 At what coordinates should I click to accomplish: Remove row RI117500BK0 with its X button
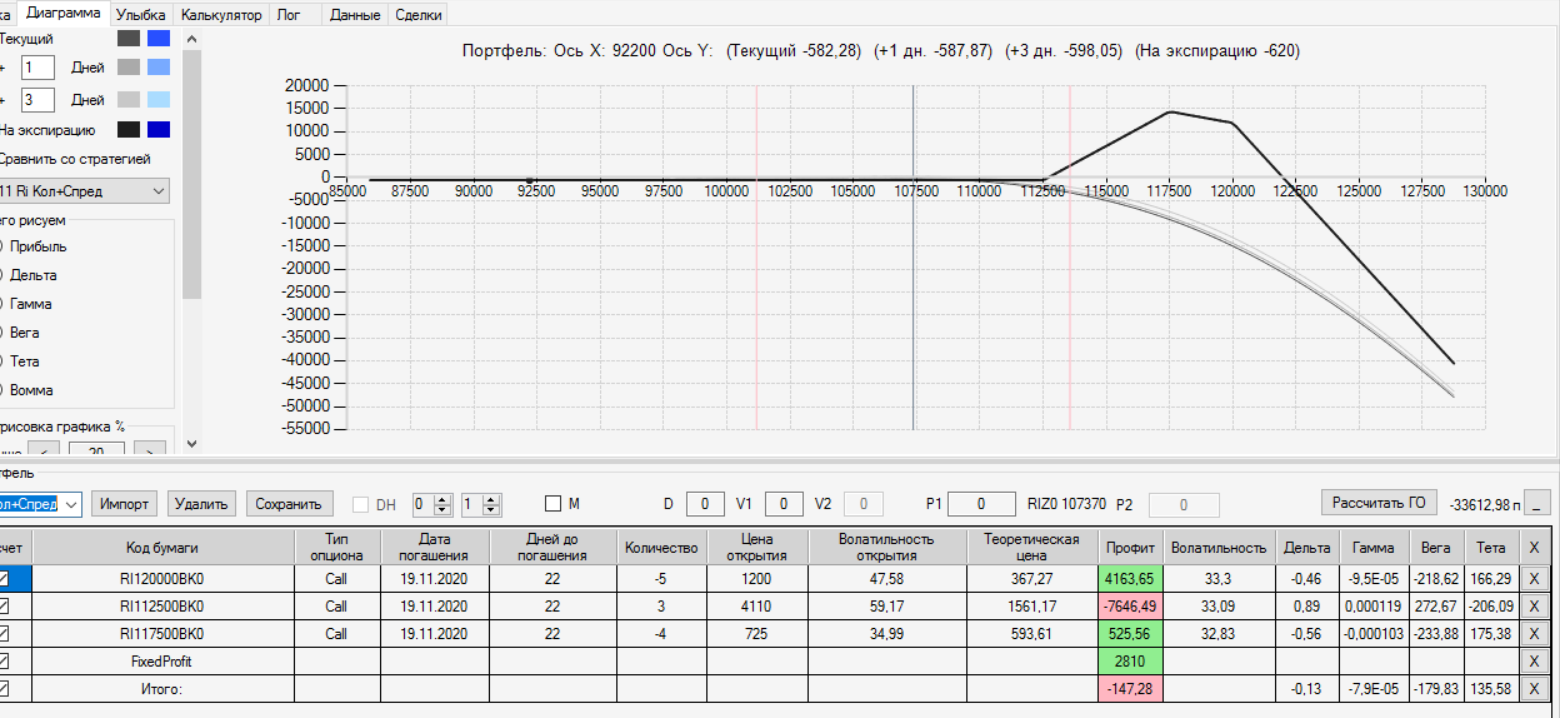[1535, 633]
